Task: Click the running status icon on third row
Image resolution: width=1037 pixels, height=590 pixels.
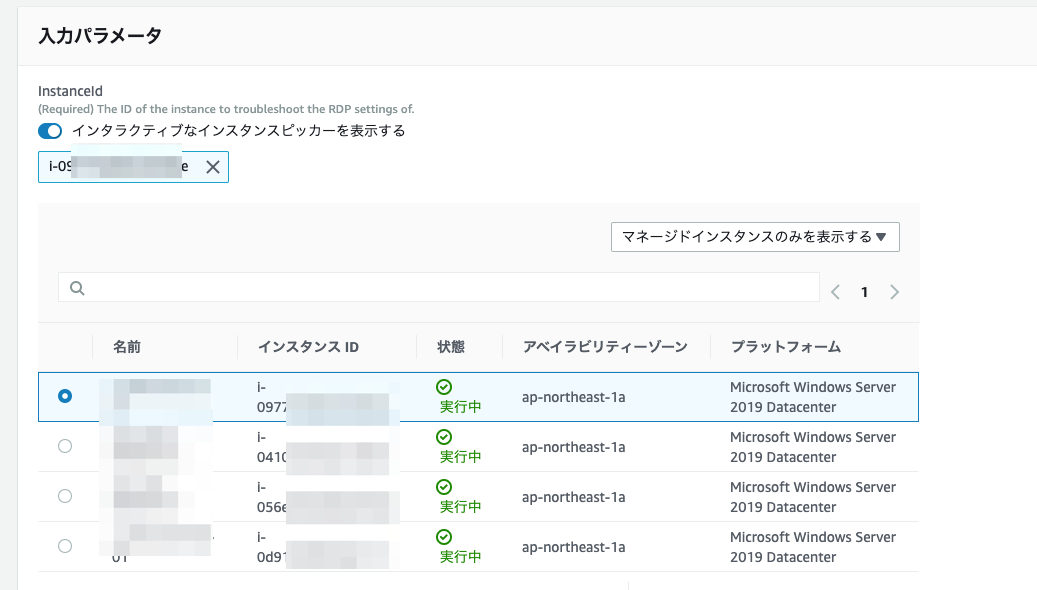Action: coord(444,488)
